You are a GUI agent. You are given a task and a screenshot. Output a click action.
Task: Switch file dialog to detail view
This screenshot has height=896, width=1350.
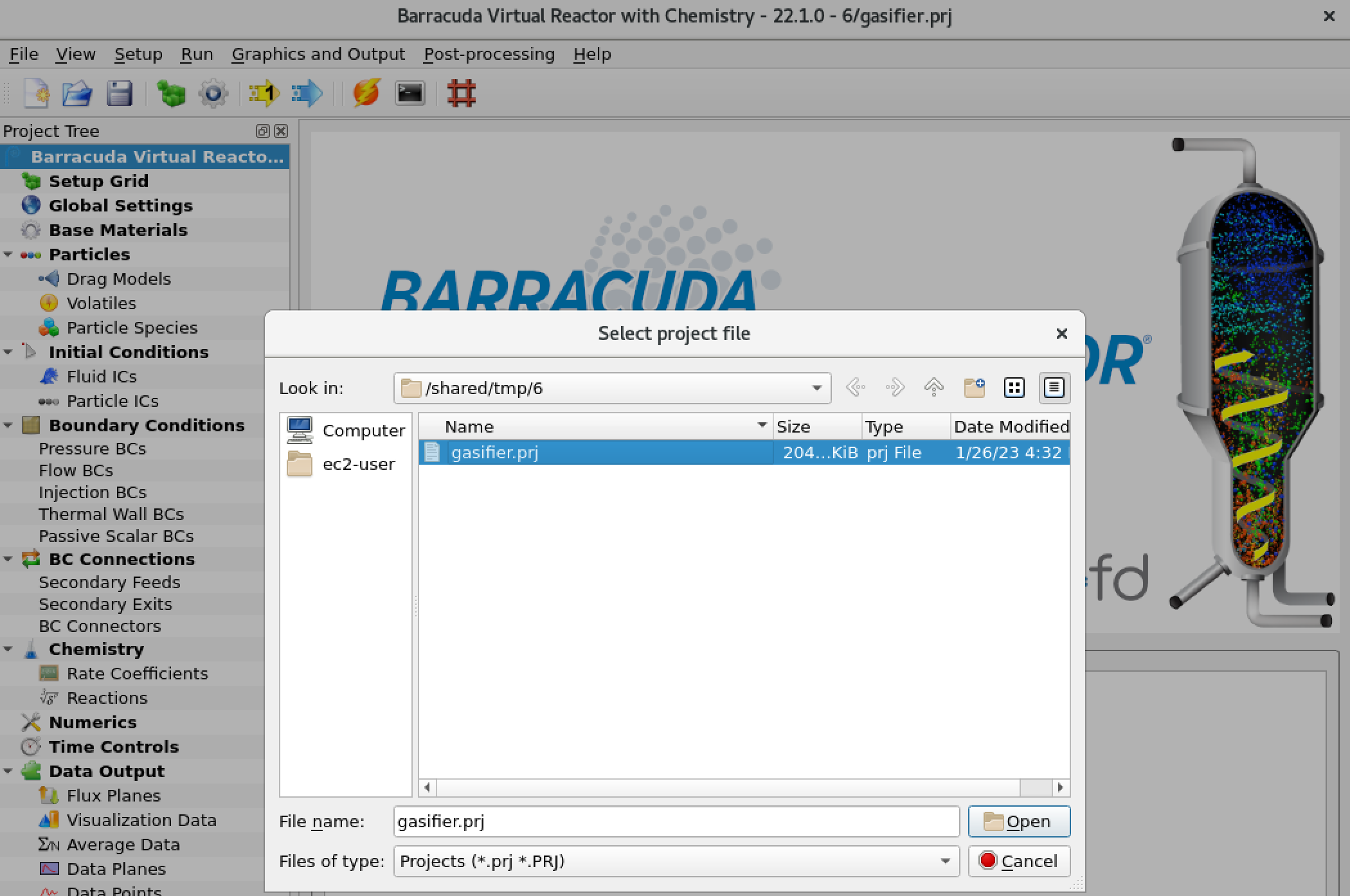[x=1054, y=388]
